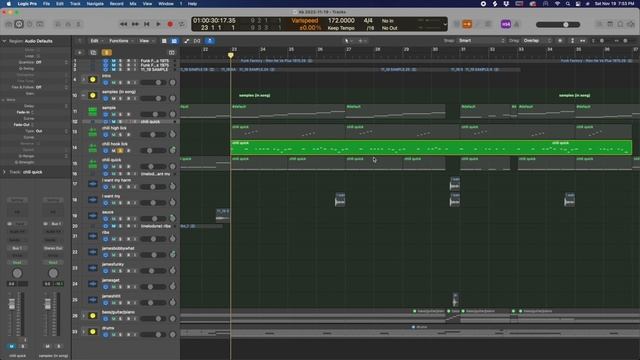Toggle the highlighted Inspector button in control bar
Screen dimensions: 640x360
coord(19,24)
